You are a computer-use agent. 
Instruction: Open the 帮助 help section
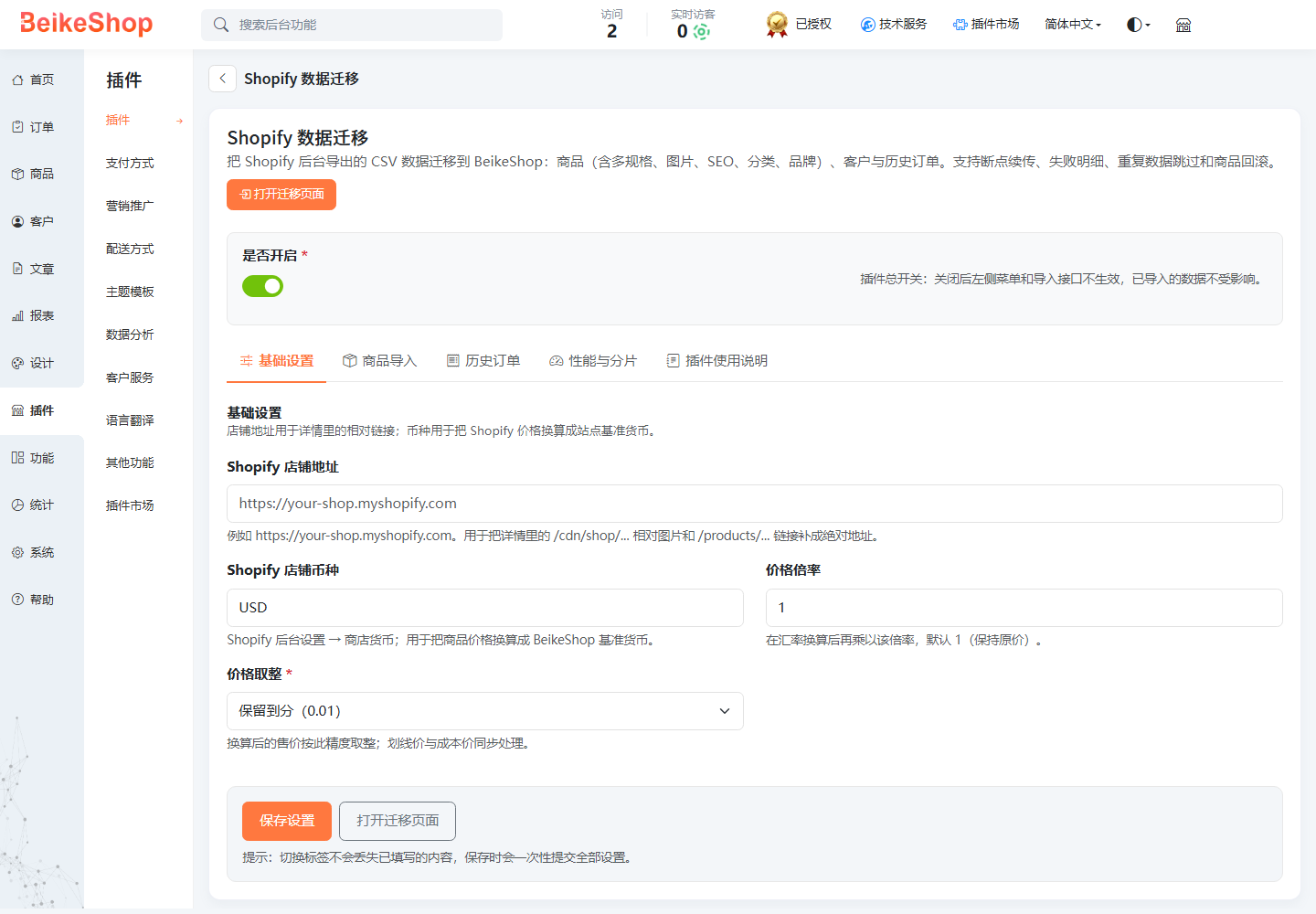tap(34, 600)
